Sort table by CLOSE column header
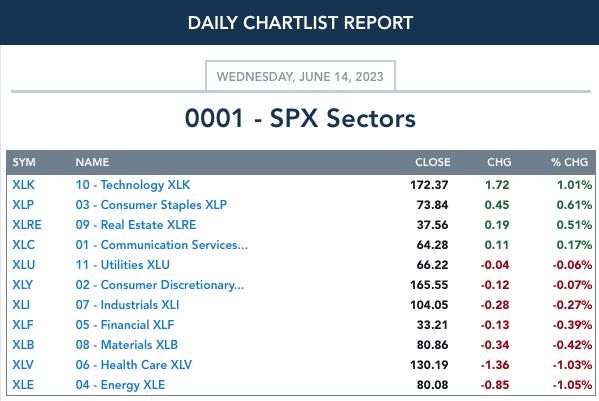Image resolution: width=599 pixels, height=401 pixels. (432, 162)
